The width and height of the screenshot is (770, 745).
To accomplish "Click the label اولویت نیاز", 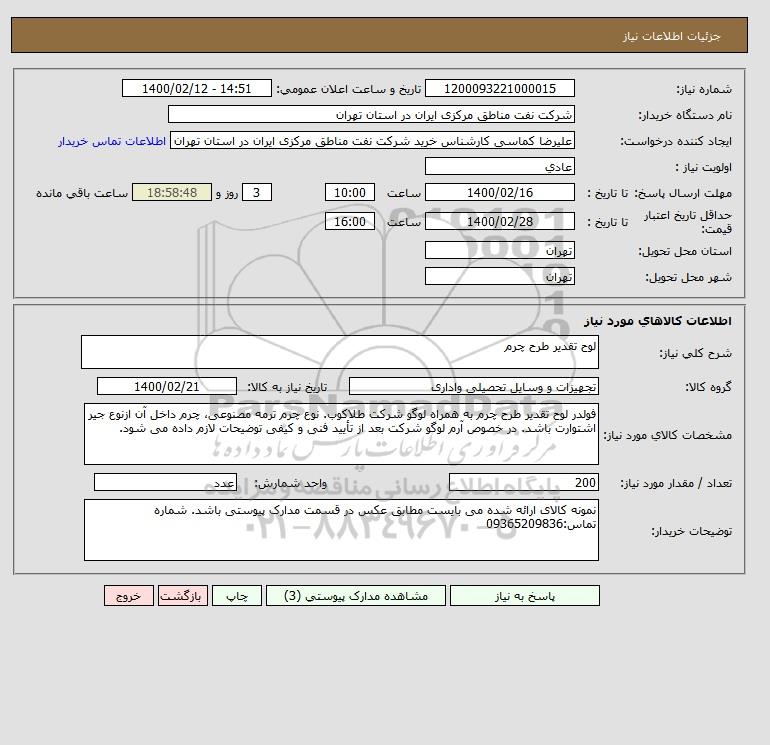I will [x=704, y=167].
